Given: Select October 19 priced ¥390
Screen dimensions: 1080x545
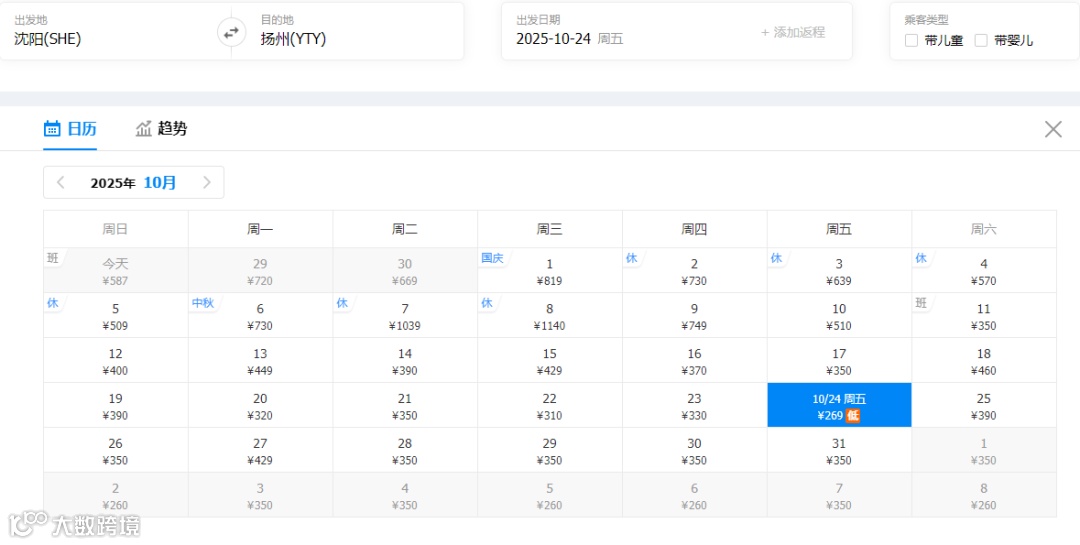Looking at the screenshot, I should pos(116,405).
